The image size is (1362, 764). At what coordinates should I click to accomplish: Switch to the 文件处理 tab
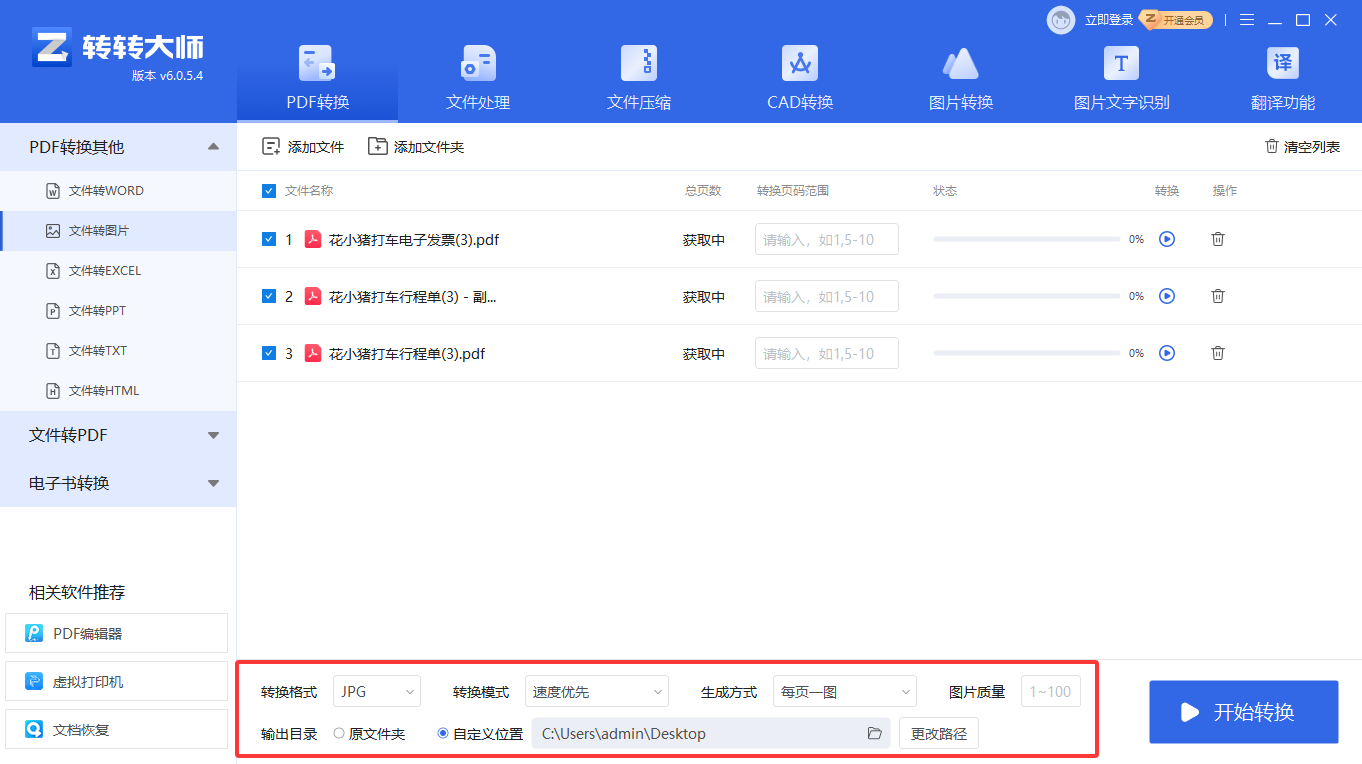point(478,78)
